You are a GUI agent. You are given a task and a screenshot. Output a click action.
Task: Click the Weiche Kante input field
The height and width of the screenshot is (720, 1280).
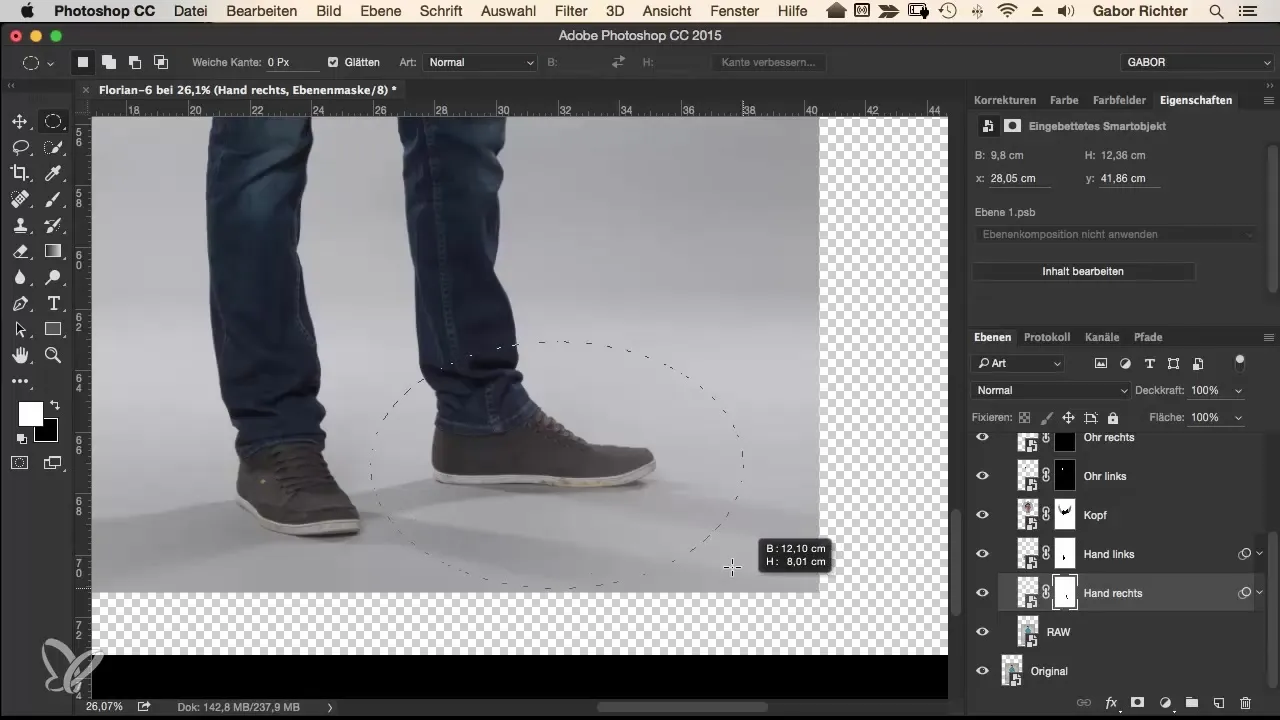[x=291, y=62]
